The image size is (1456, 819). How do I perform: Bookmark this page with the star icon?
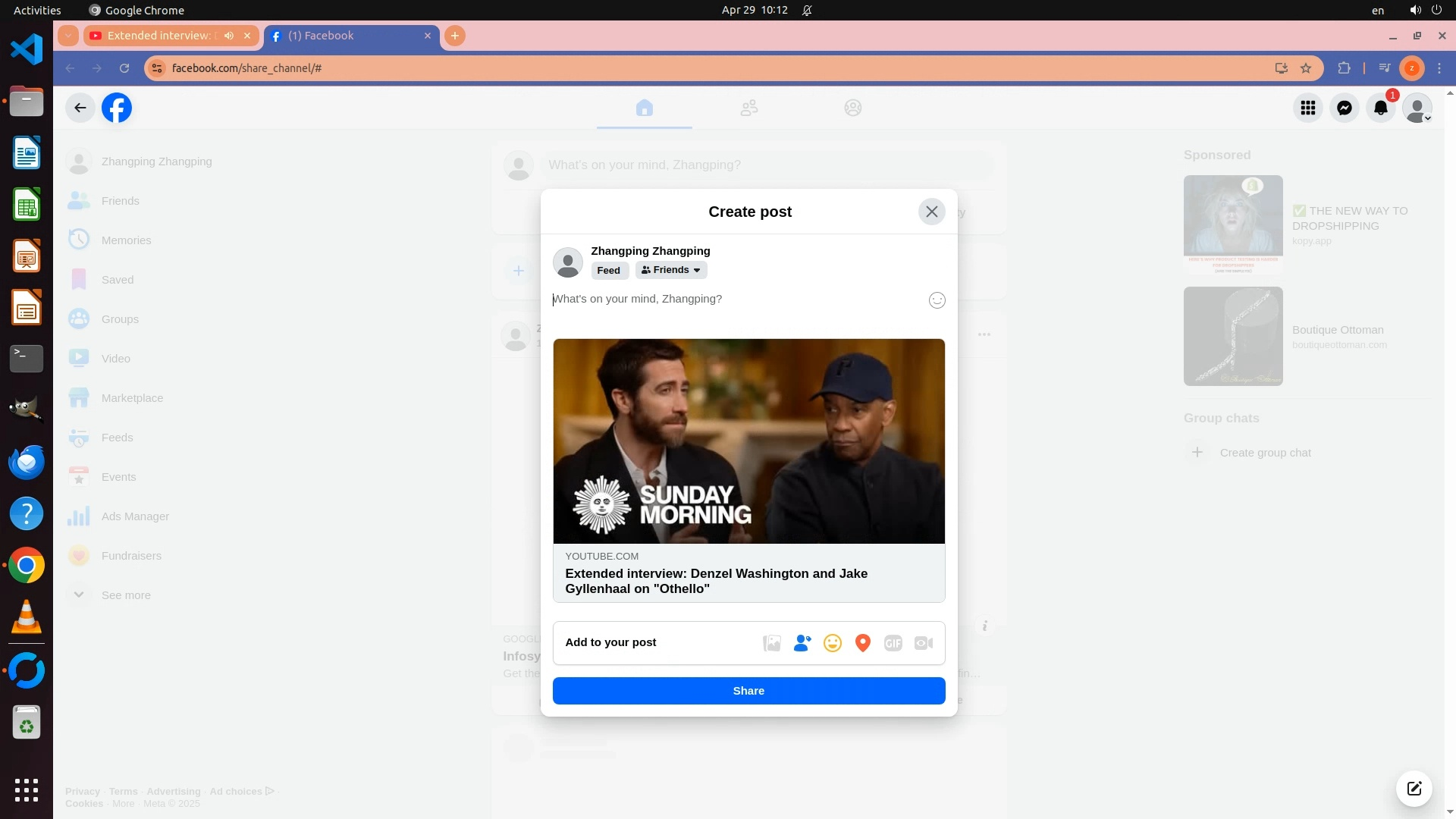(1306, 68)
